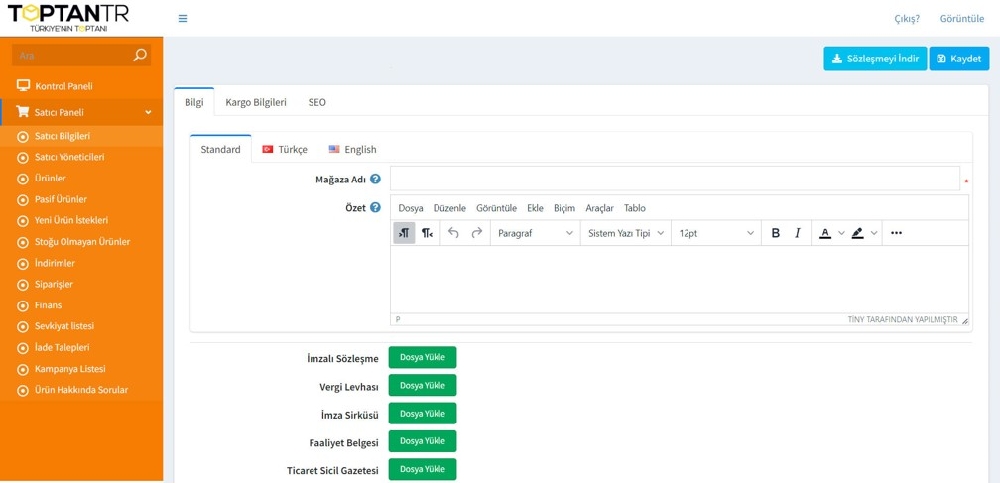Screen dimensions: 1000x483
Task: Expand the 12pt font size dropdown
Action: point(716,233)
